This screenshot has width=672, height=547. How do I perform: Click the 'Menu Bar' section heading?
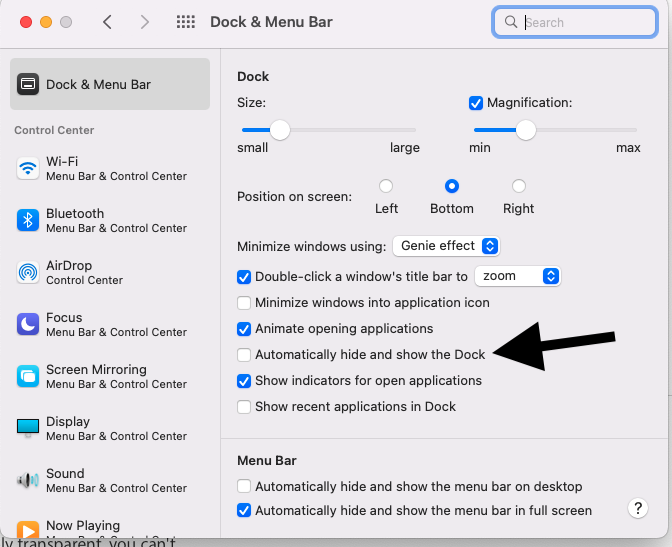click(267, 460)
